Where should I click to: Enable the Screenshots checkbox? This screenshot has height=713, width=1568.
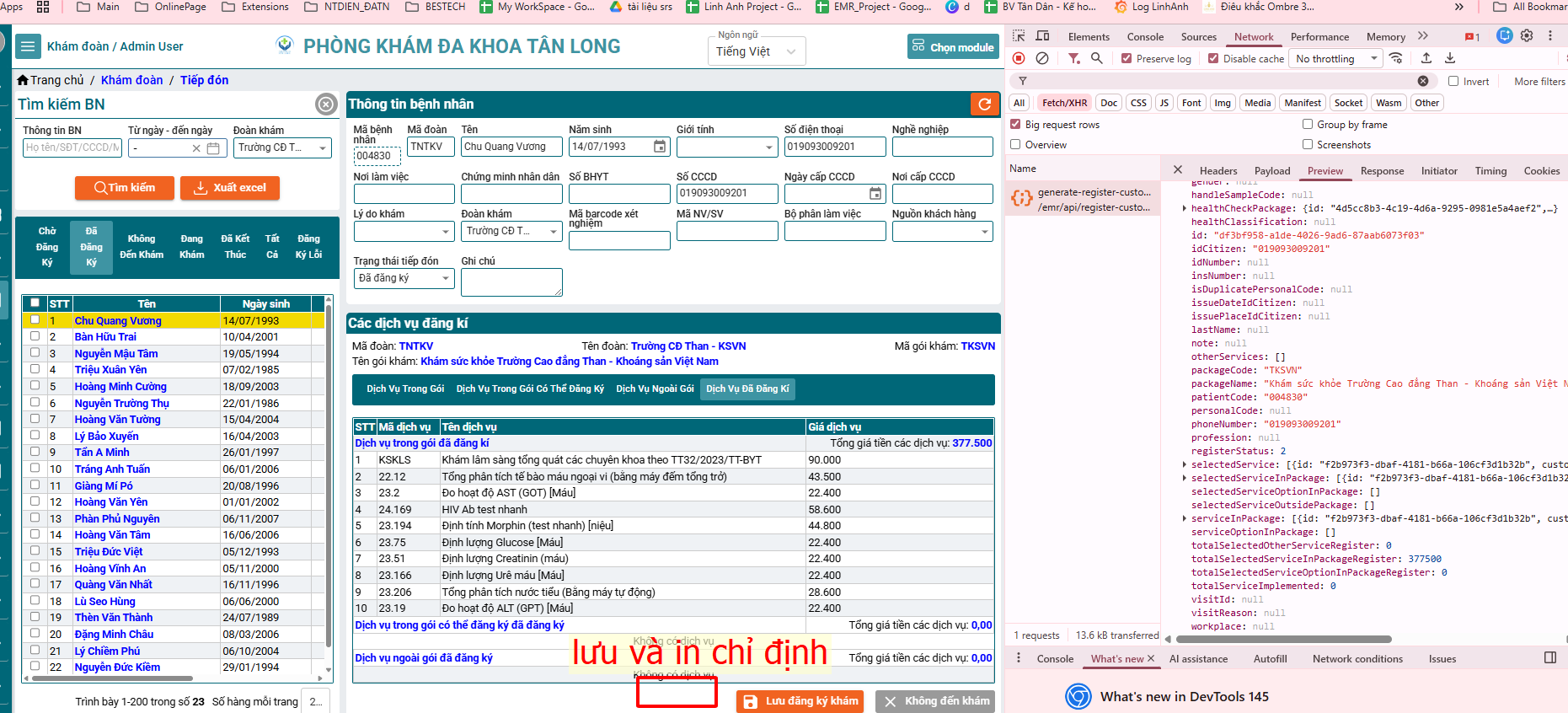[1308, 144]
